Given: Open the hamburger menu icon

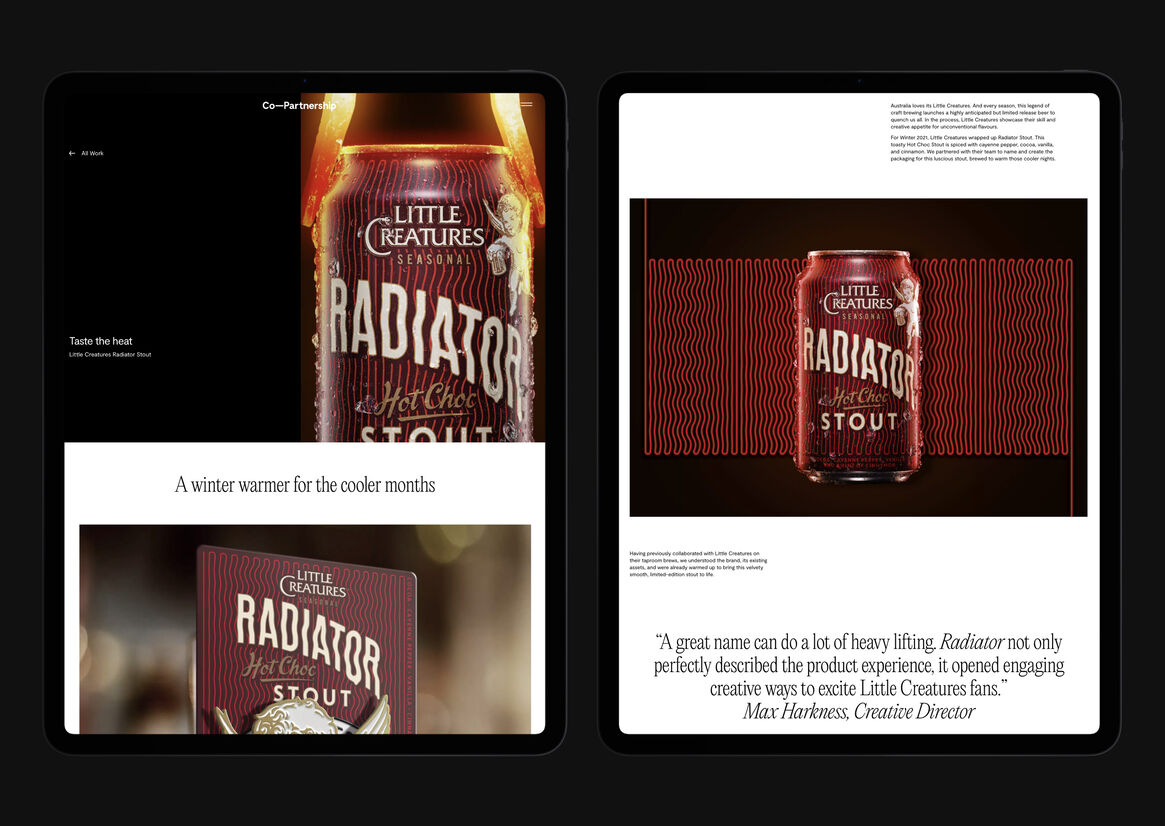Looking at the screenshot, I should [526, 105].
